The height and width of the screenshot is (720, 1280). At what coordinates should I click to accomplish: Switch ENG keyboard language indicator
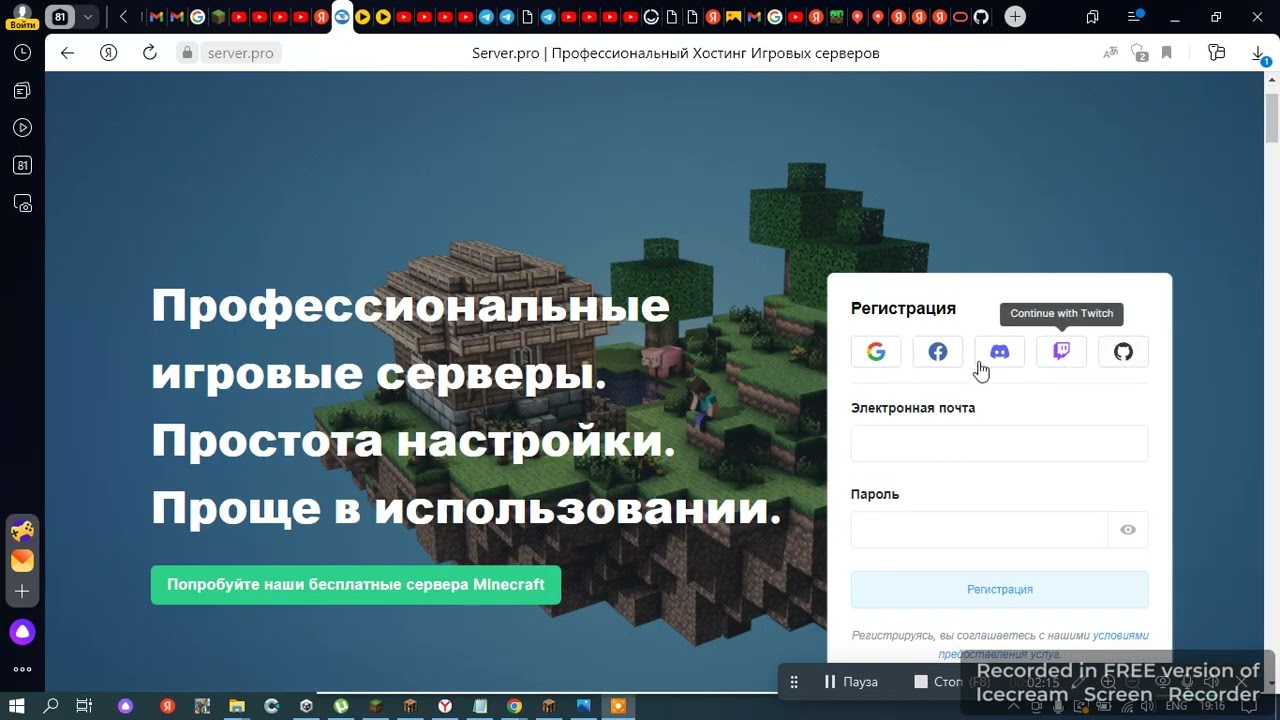tap(1176, 706)
